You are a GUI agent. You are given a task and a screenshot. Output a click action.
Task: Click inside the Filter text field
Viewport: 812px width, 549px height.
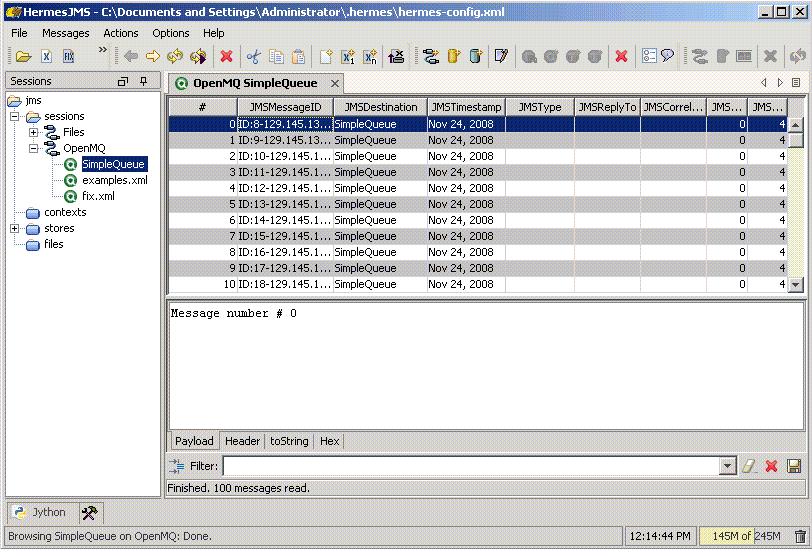[x=470, y=466]
